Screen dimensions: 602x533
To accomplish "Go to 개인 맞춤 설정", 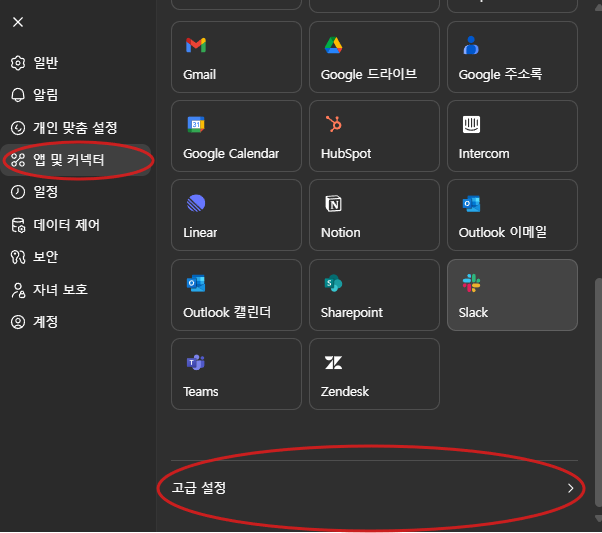I will pos(77,127).
